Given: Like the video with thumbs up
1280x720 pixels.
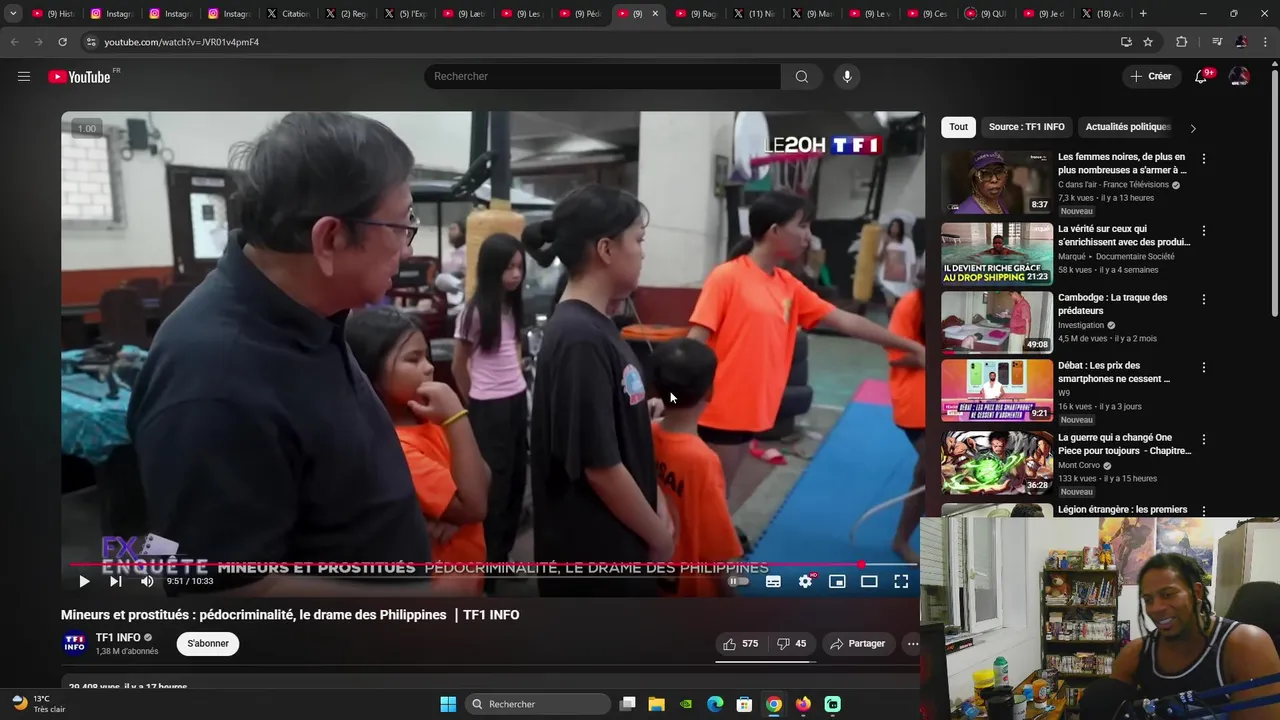Looking at the screenshot, I should coord(741,644).
